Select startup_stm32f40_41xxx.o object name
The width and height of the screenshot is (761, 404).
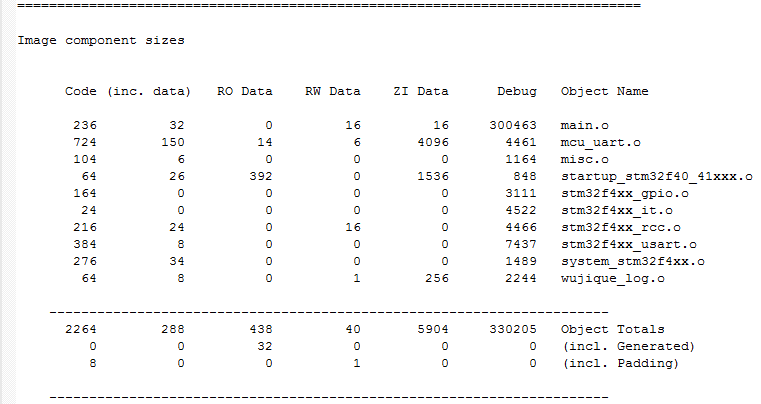point(657,177)
